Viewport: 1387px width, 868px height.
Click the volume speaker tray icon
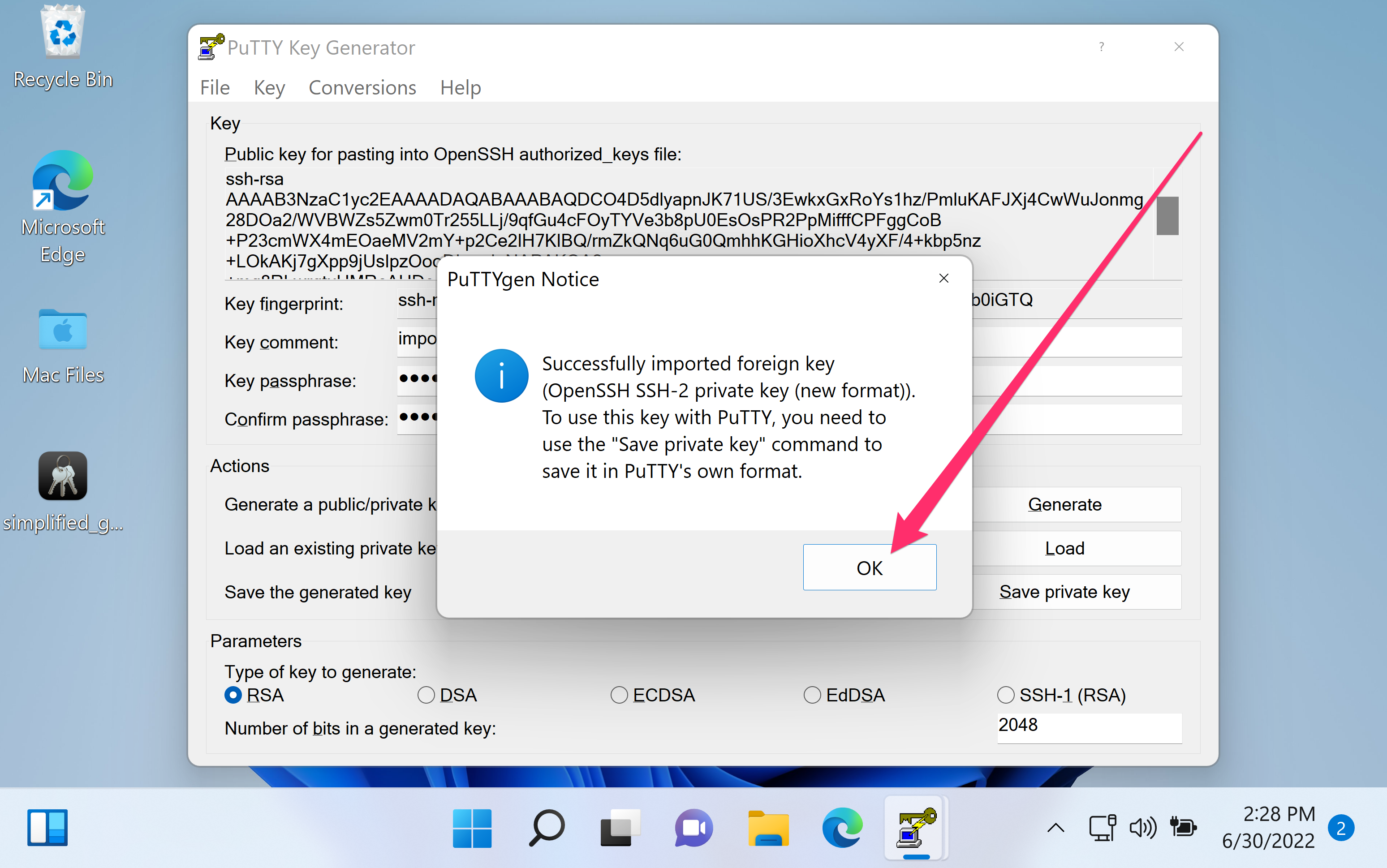[x=1142, y=828]
